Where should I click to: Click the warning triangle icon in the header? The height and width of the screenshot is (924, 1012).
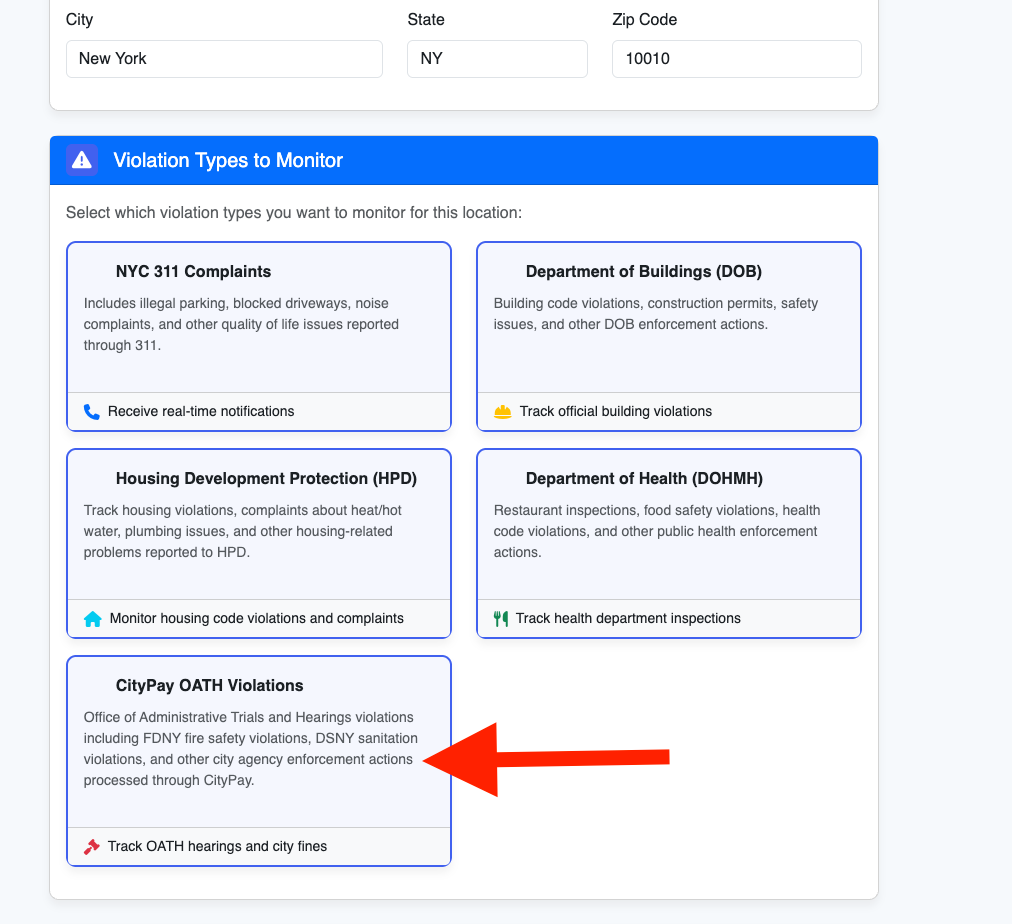coord(82,160)
